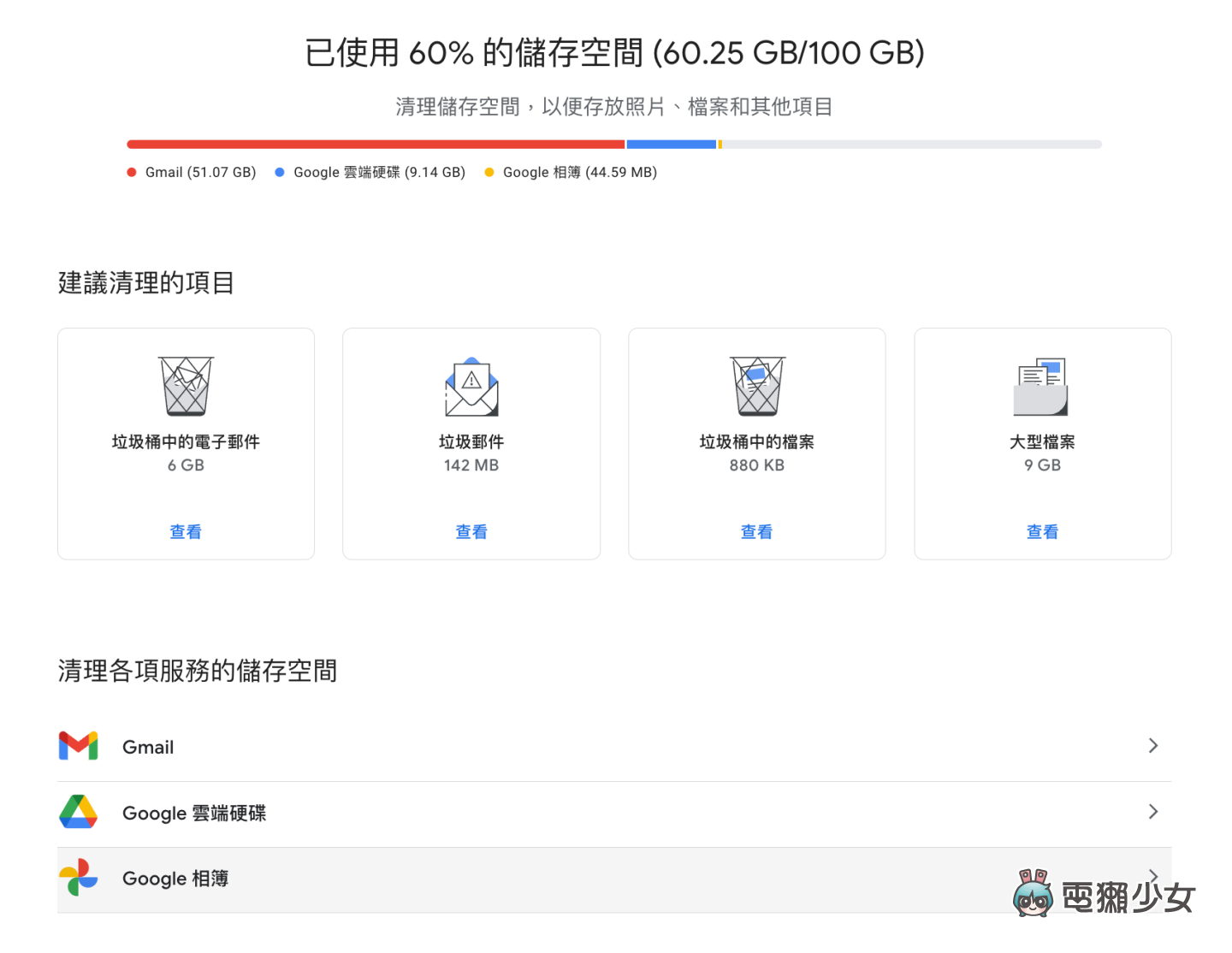Click the card title 垃圾桶中的電子郵件

click(186, 441)
